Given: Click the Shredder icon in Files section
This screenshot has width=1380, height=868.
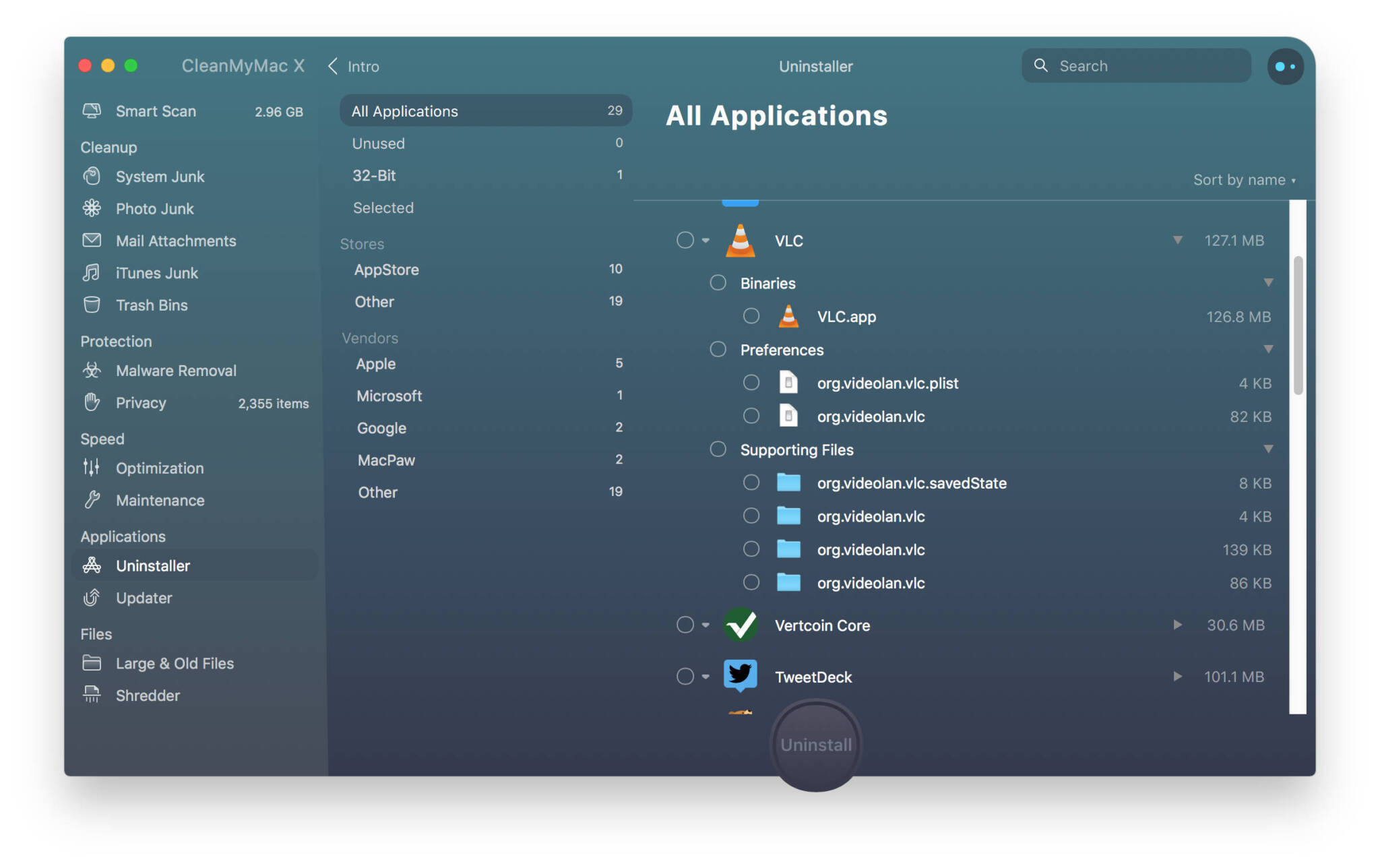Looking at the screenshot, I should tap(94, 695).
